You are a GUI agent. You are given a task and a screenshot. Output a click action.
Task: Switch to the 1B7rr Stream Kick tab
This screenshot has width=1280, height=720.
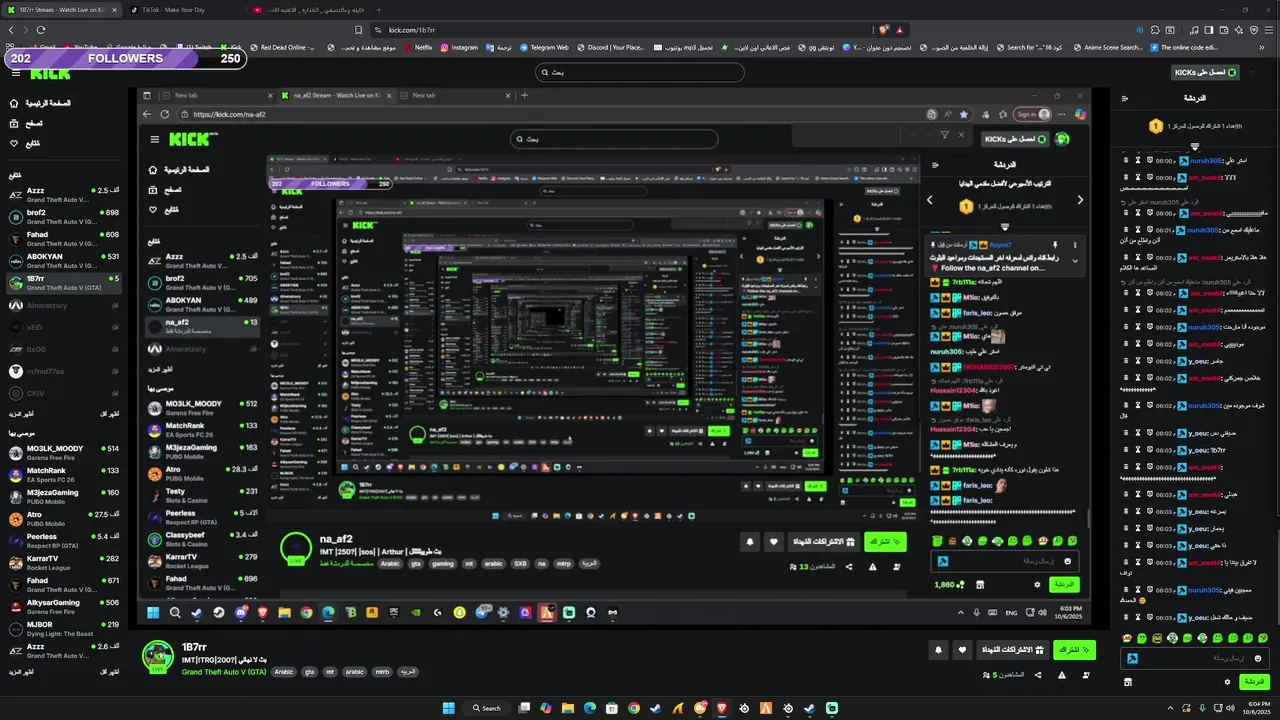tap(61, 10)
